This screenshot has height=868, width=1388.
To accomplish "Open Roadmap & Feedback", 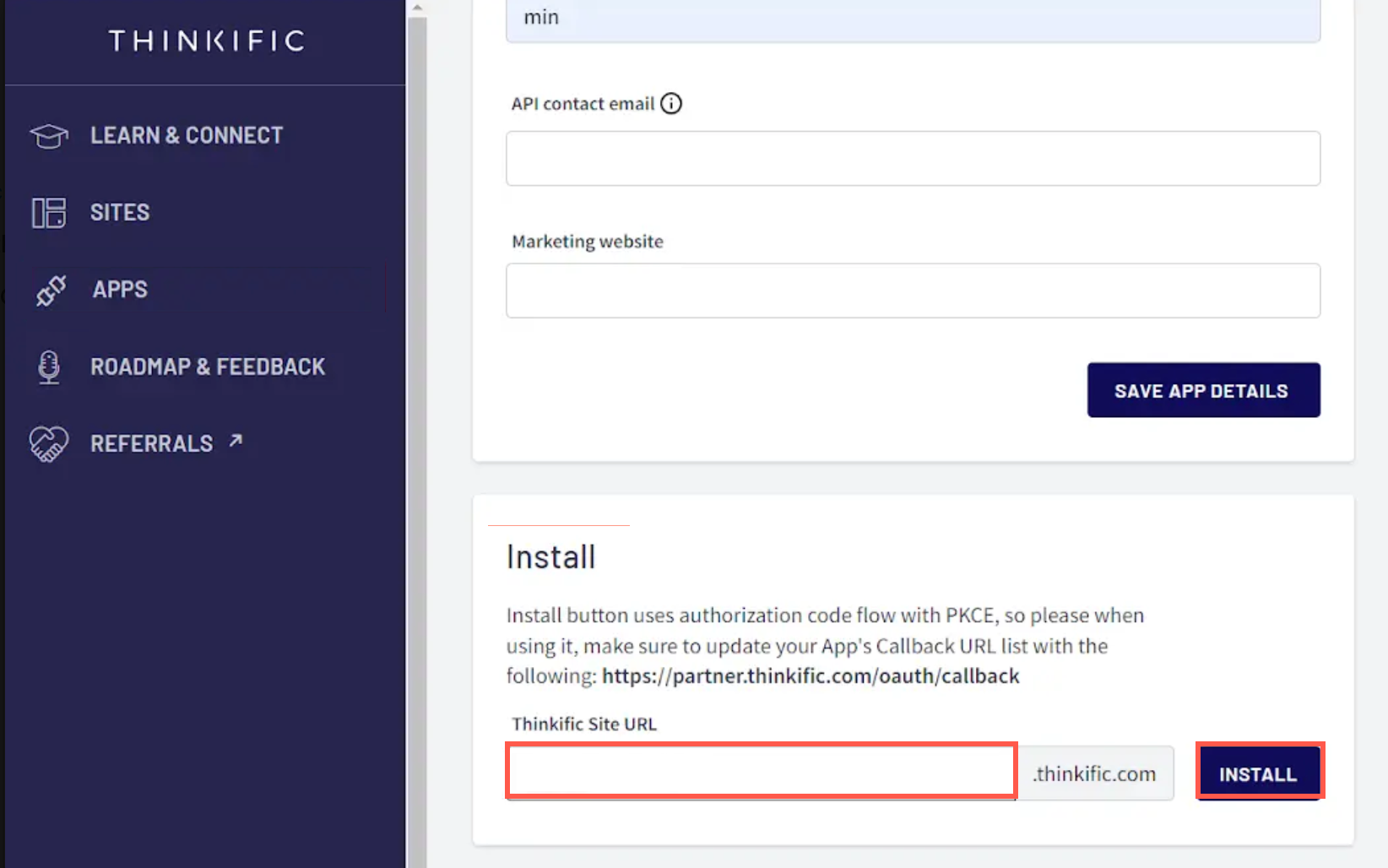I will click(x=208, y=366).
